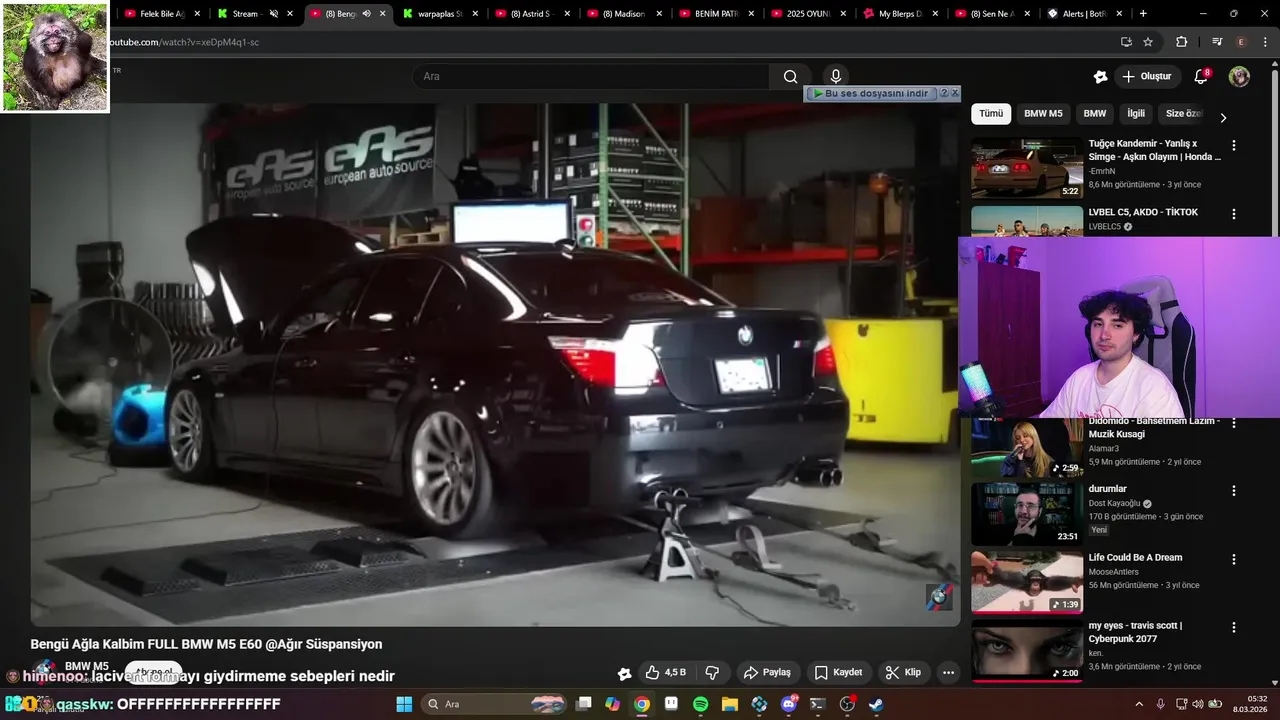Click the browser address bar URL
The width and height of the screenshot is (1280, 720).
185,42
